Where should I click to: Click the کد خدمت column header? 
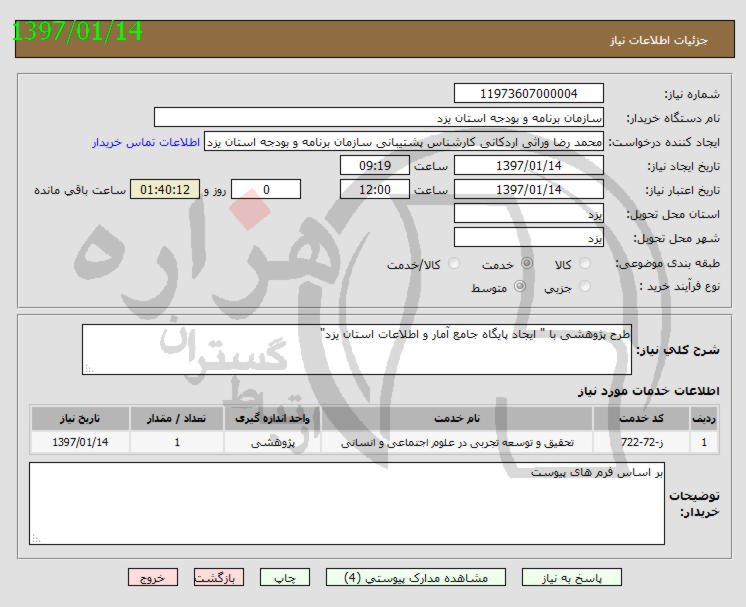click(641, 419)
